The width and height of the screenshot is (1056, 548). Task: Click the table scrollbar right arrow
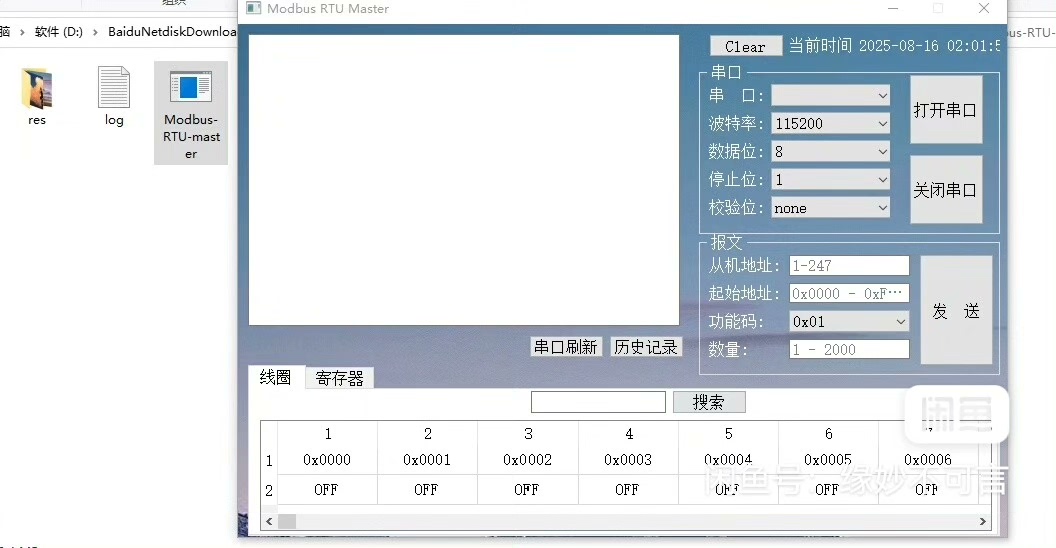pos(983,521)
